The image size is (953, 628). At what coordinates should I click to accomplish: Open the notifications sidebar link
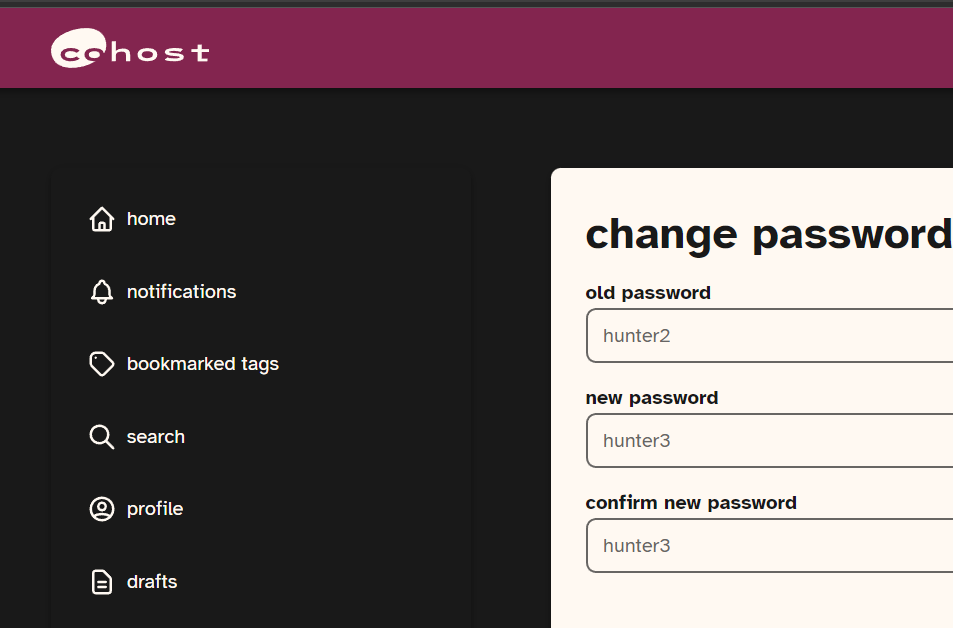click(181, 292)
